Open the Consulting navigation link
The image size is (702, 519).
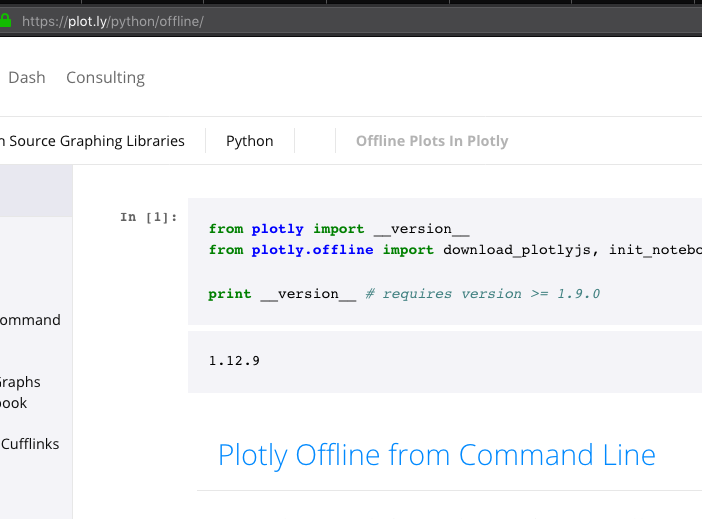click(106, 78)
